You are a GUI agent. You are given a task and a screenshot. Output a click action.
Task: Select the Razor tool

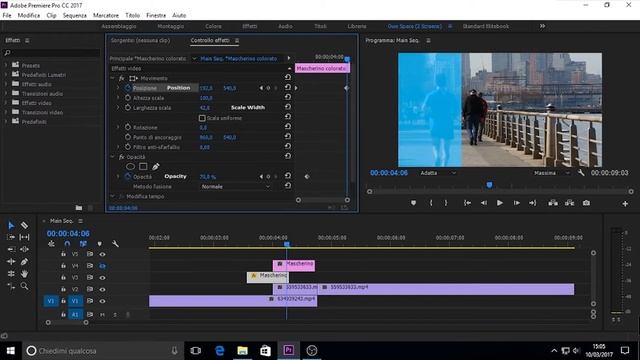click(24, 225)
